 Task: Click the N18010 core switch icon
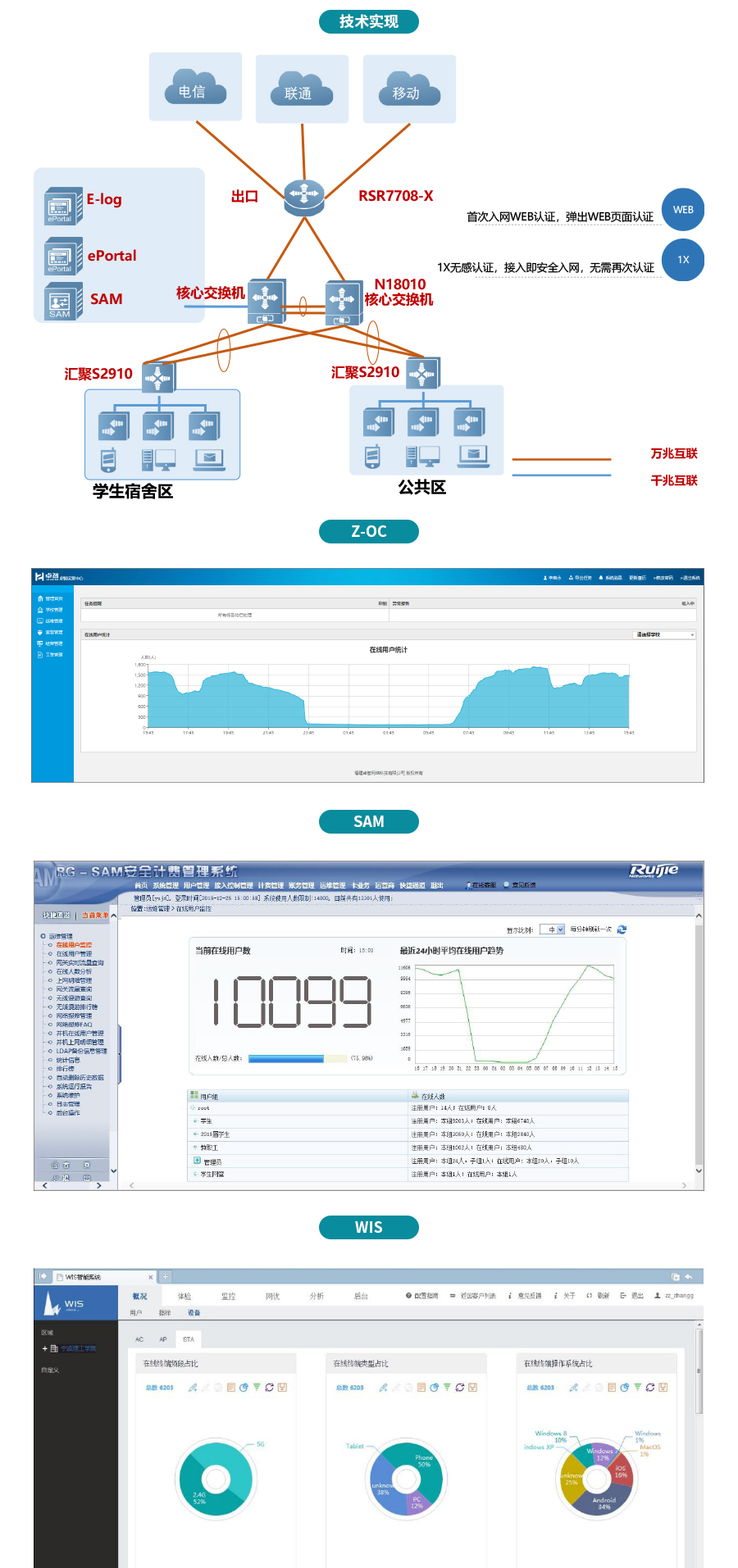(x=343, y=302)
